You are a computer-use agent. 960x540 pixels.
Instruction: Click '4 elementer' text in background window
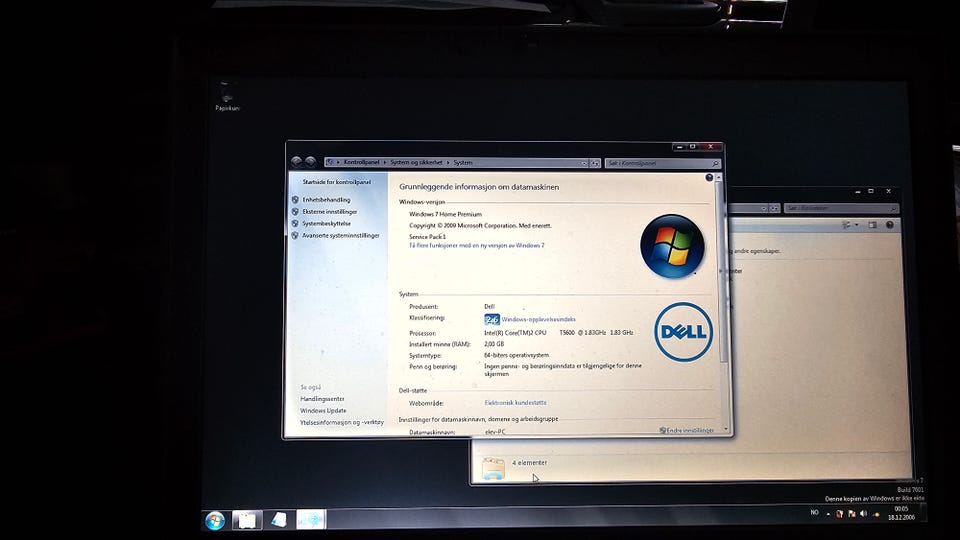(530, 463)
